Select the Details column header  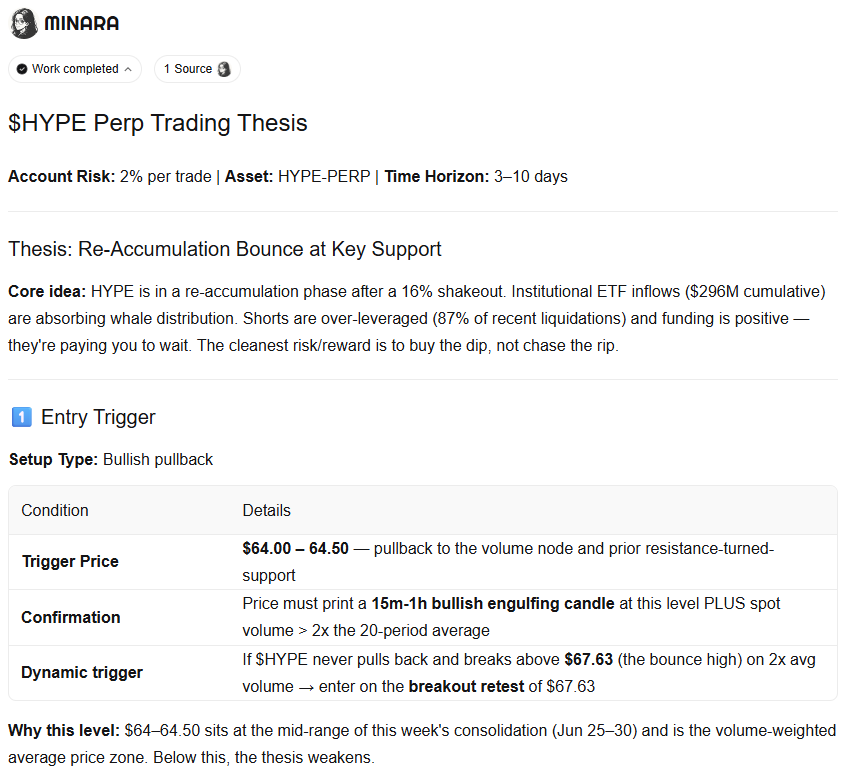pos(266,510)
